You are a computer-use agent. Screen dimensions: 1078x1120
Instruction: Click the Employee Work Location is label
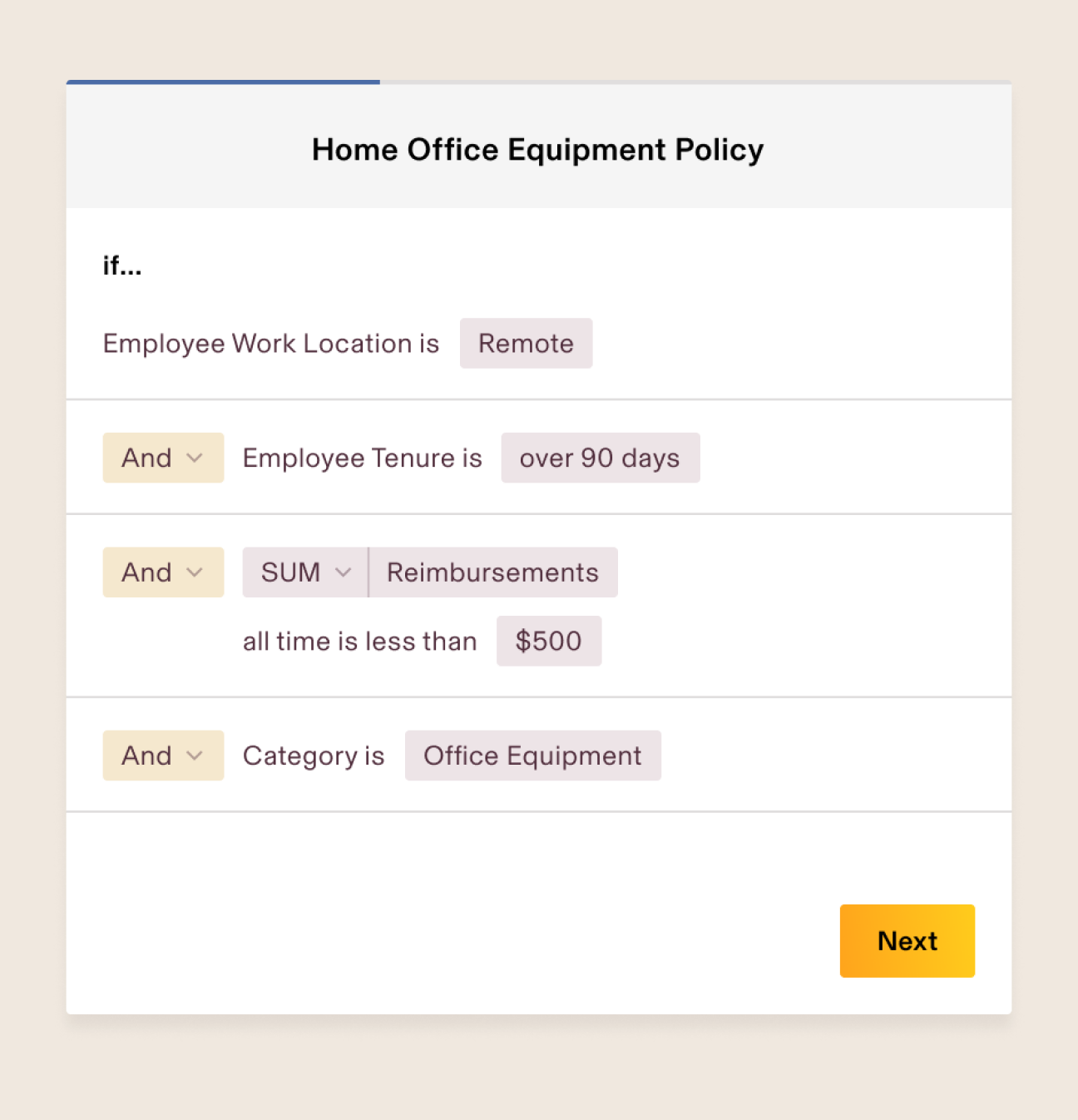[x=271, y=344]
